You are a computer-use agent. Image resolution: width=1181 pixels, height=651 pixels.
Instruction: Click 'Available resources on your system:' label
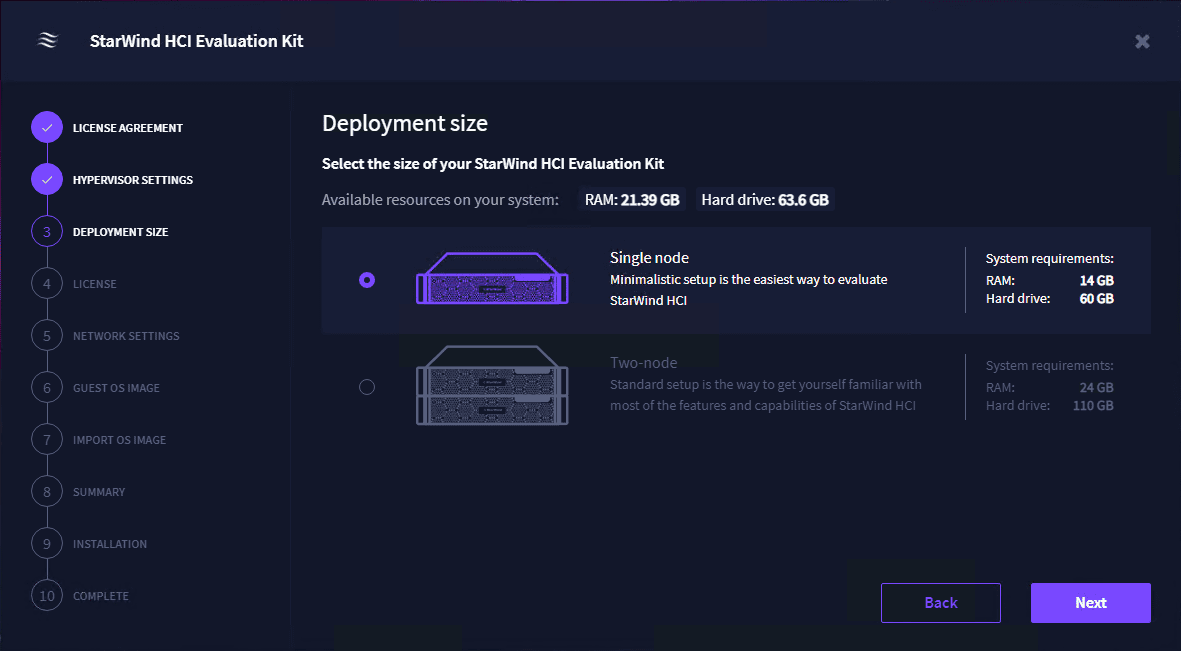coord(441,200)
